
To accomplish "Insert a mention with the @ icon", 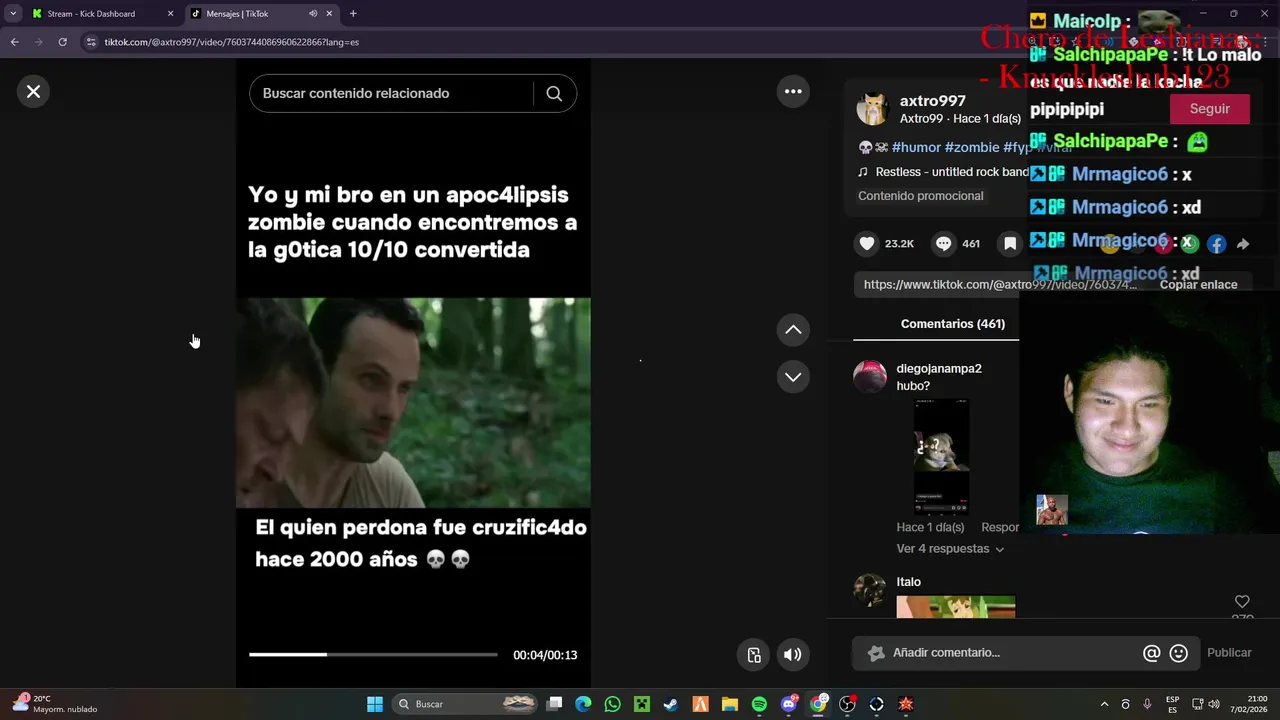I will tap(1151, 653).
